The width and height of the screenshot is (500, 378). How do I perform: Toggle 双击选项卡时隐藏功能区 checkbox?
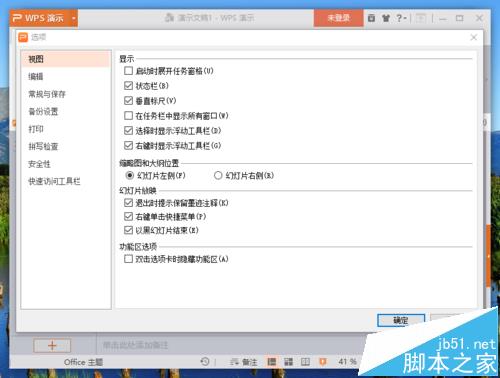tap(128, 259)
